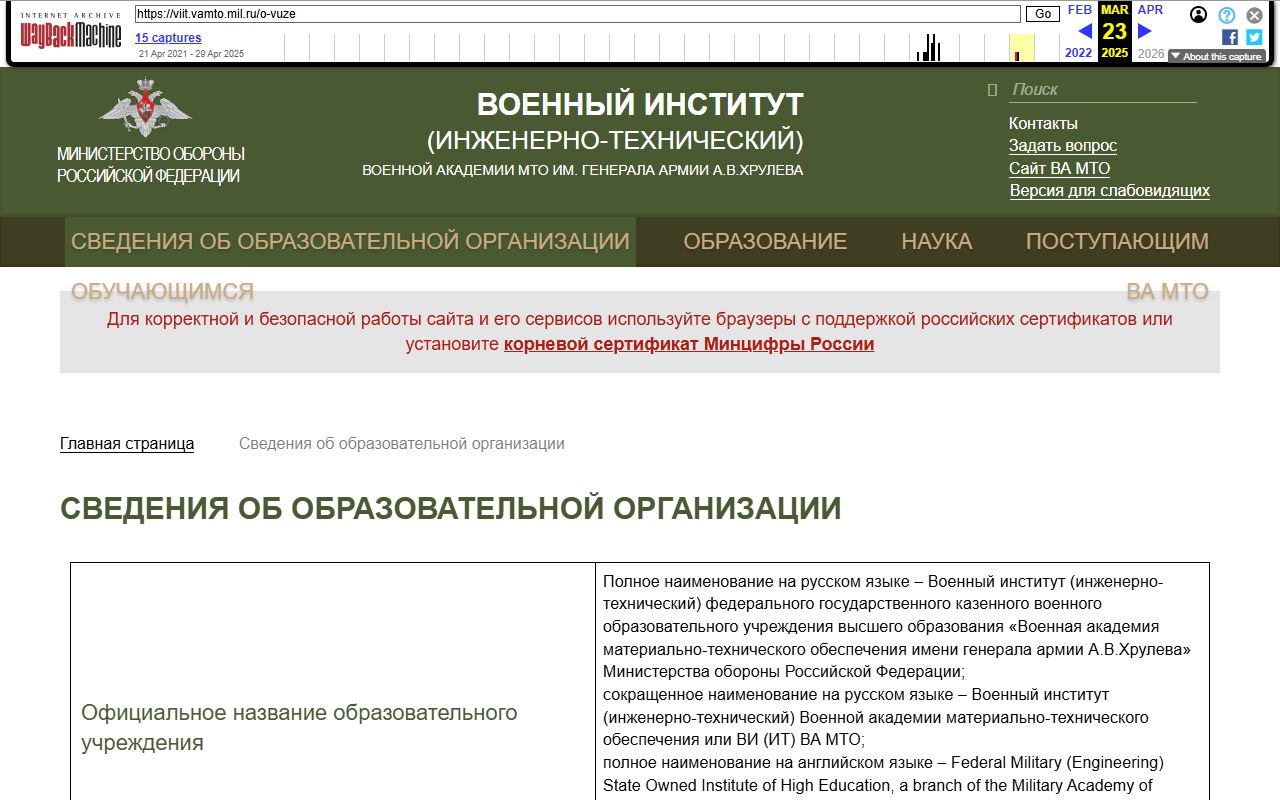Open the Задать вопрос link
The image size is (1280, 800).
pos(1062,146)
